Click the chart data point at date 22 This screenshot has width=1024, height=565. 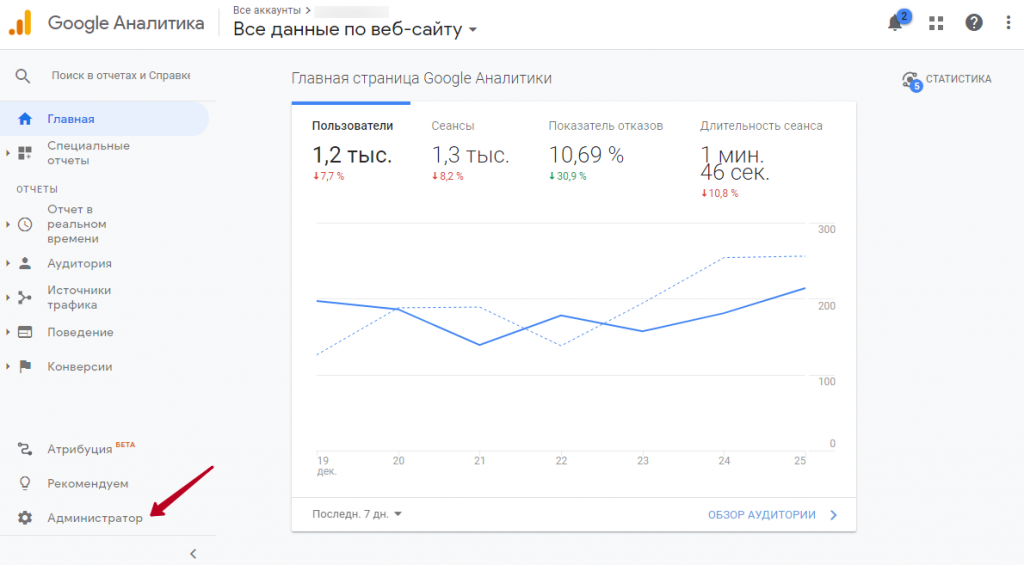pyautogui.click(x=562, y=315)
